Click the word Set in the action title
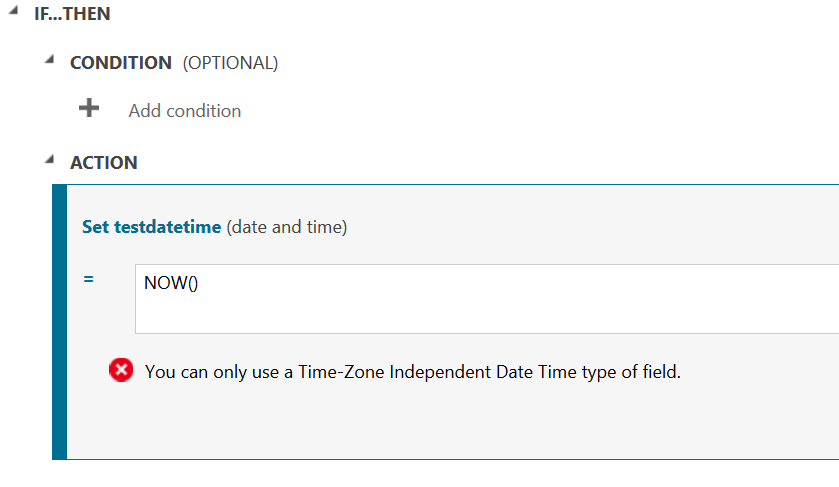Screen dimensions: 839x487 click(x=95, y=227)
